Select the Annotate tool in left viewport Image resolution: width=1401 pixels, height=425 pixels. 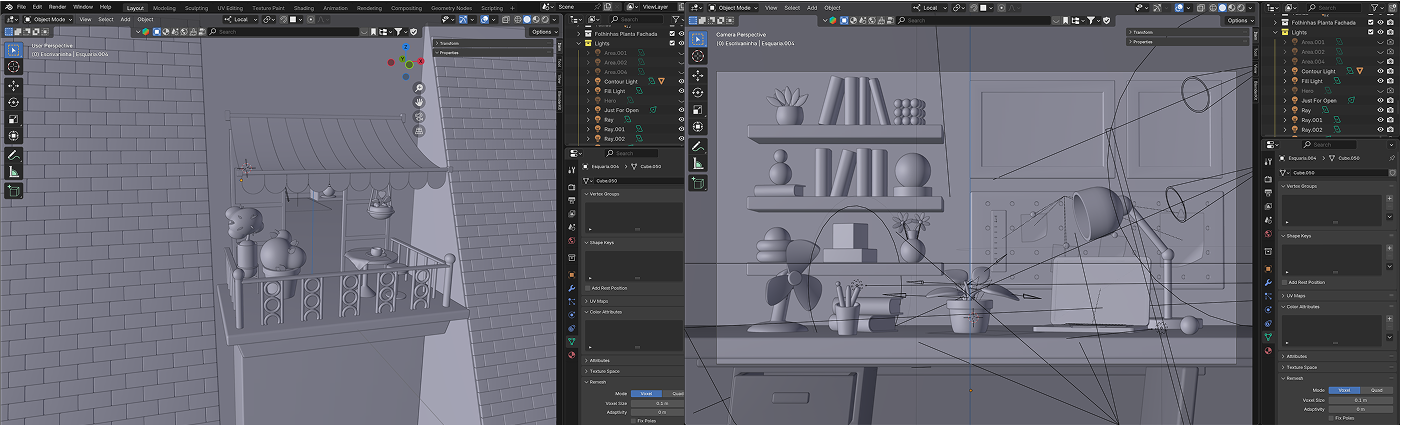(14, 156)
